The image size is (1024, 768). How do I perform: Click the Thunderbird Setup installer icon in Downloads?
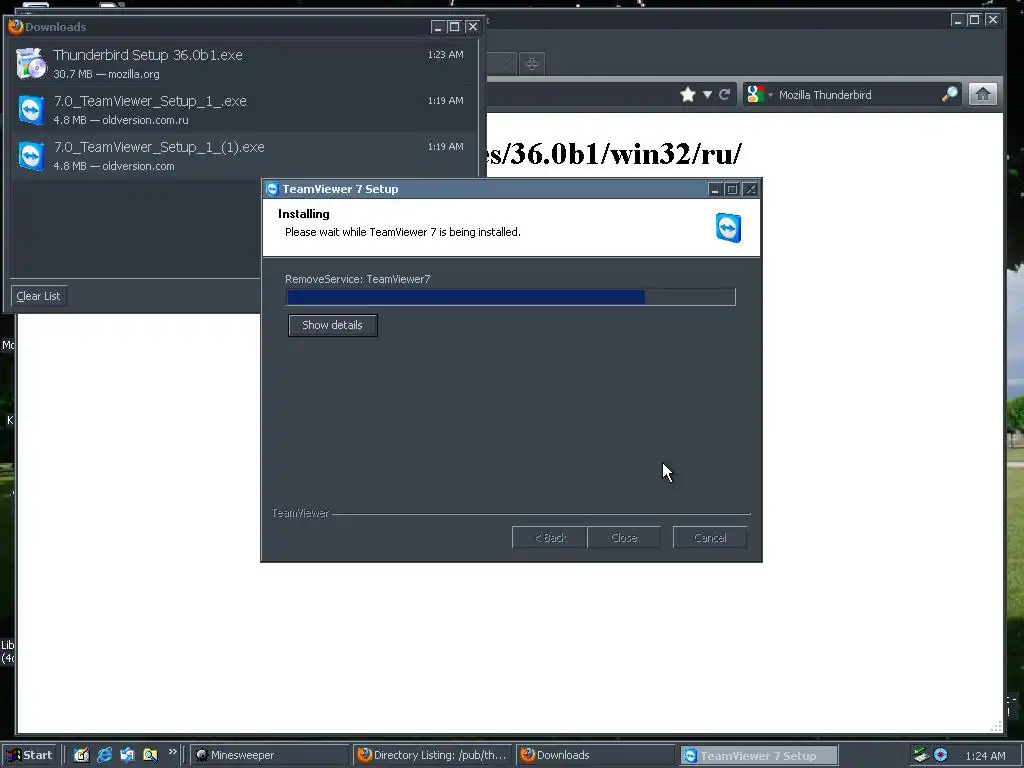tap(31, 63)
